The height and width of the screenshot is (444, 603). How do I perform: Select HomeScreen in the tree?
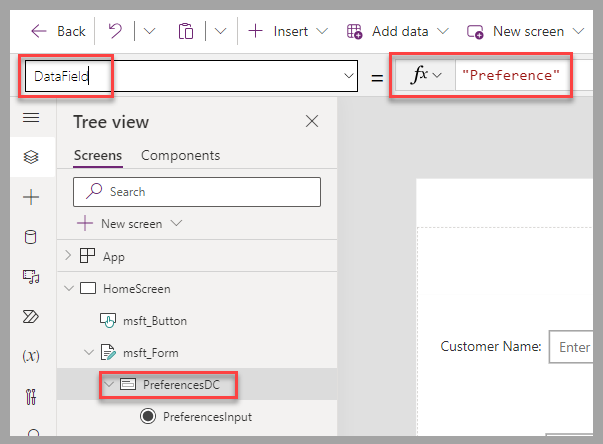pos(137,289)
